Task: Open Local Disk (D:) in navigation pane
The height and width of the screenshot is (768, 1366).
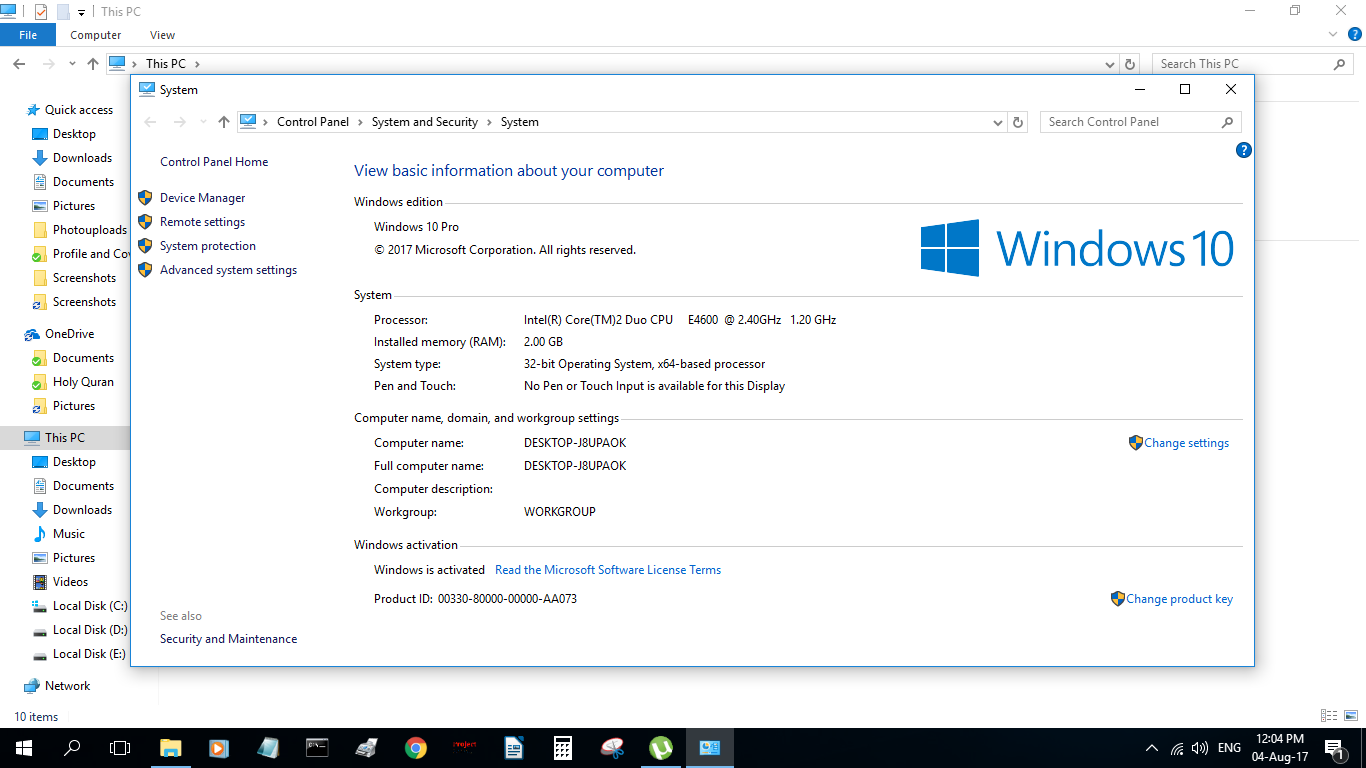Action: [90, 630]
